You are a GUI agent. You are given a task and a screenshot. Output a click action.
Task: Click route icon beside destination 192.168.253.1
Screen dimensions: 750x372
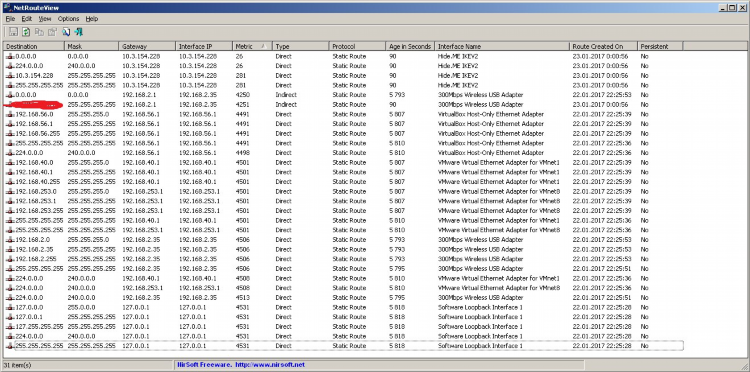(x=10, y=201)
